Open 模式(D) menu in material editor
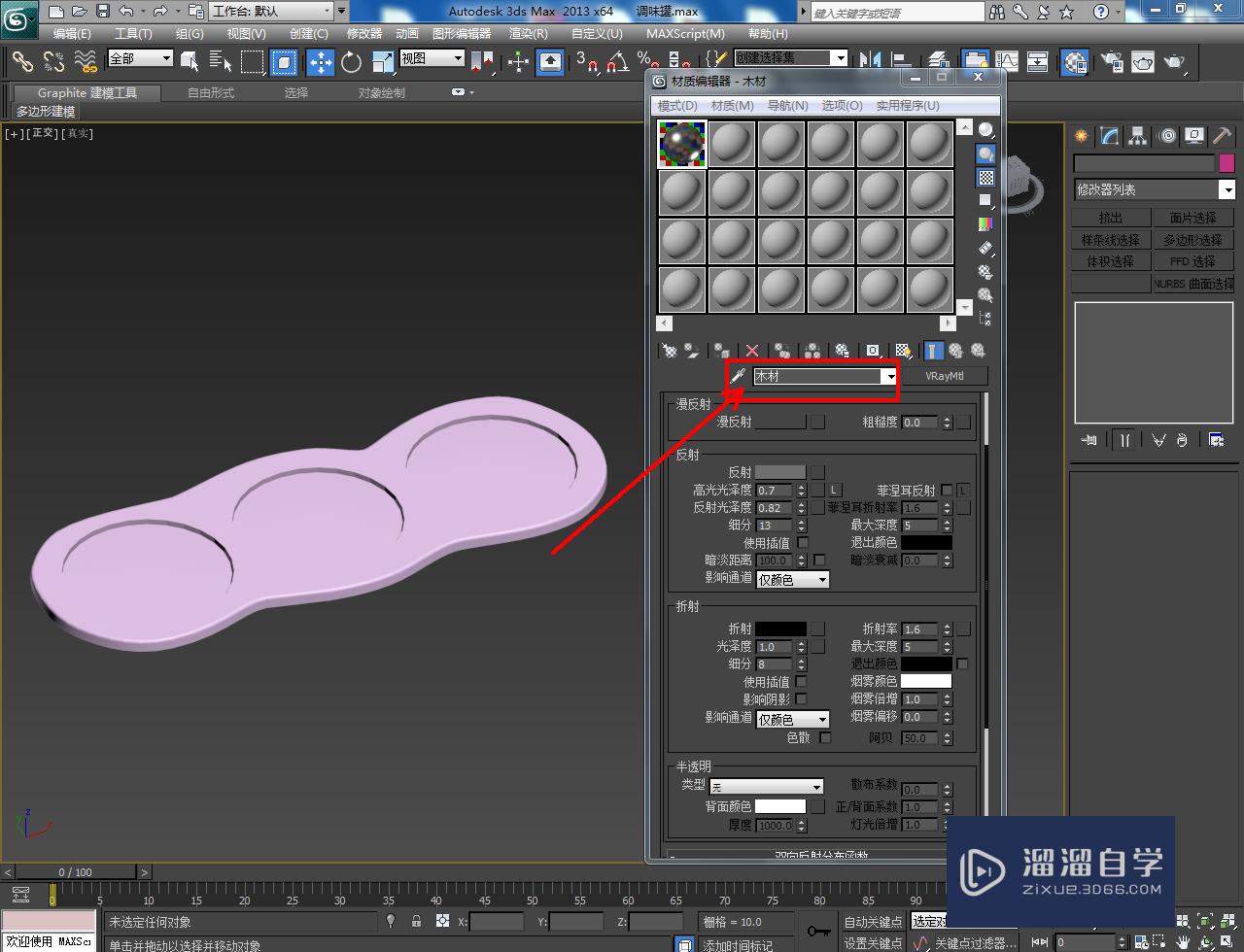Screen dimensions: 1244x952 677,106
